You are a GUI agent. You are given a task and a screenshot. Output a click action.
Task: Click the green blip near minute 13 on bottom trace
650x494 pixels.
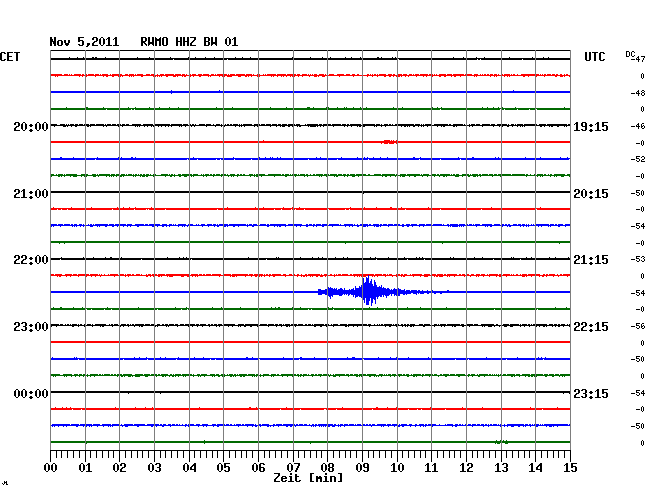[x=502, y=442]
